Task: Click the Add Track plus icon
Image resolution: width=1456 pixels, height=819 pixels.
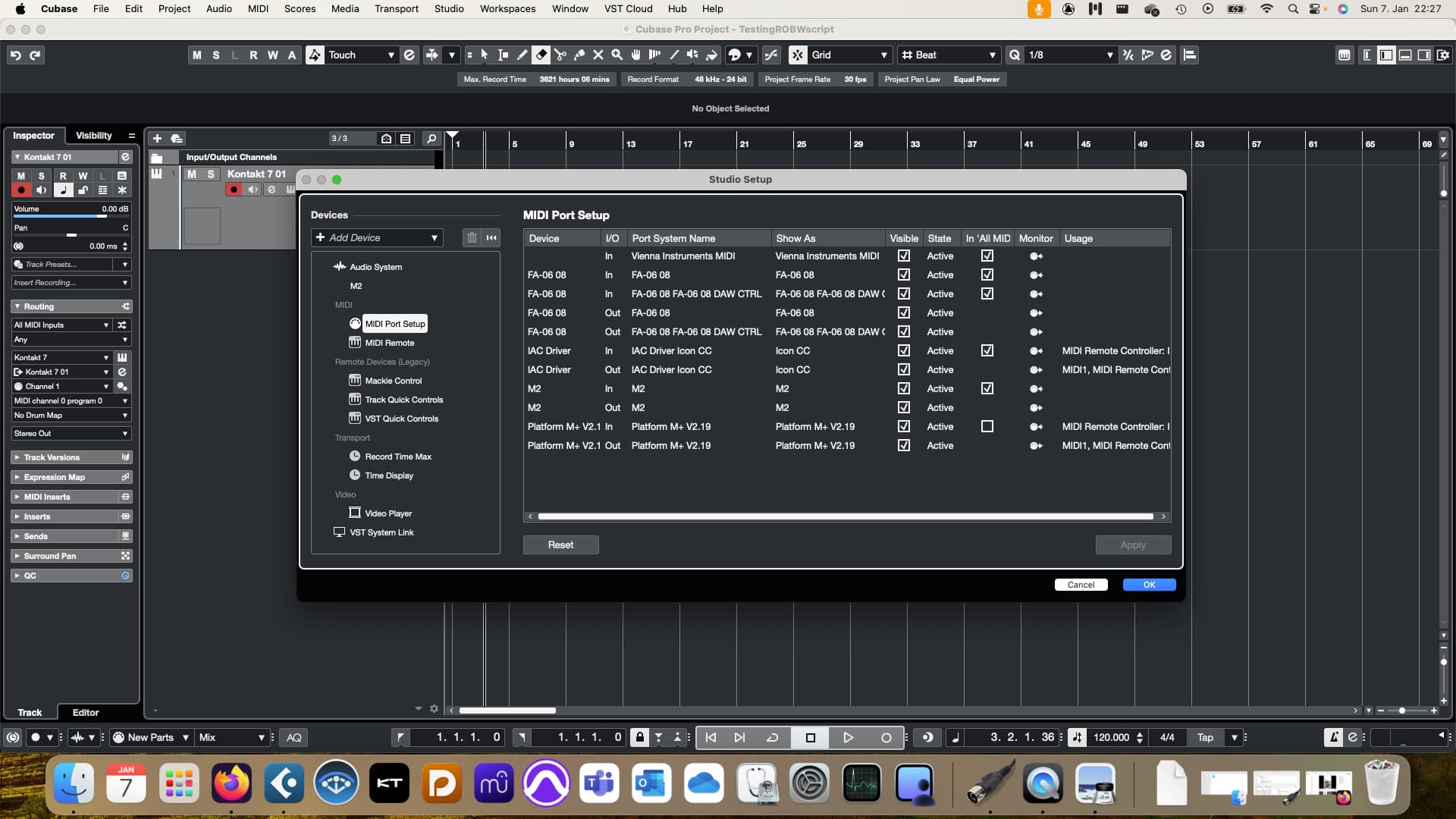Action: pos(157,138)
